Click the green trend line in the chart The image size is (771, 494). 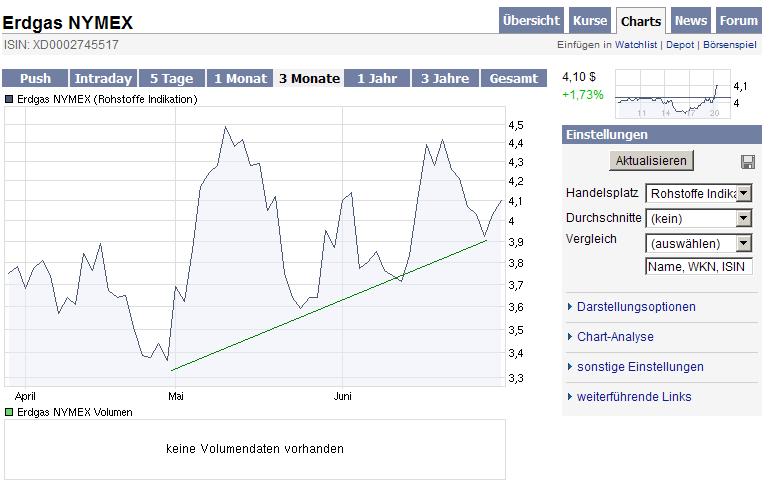point(328,305)
